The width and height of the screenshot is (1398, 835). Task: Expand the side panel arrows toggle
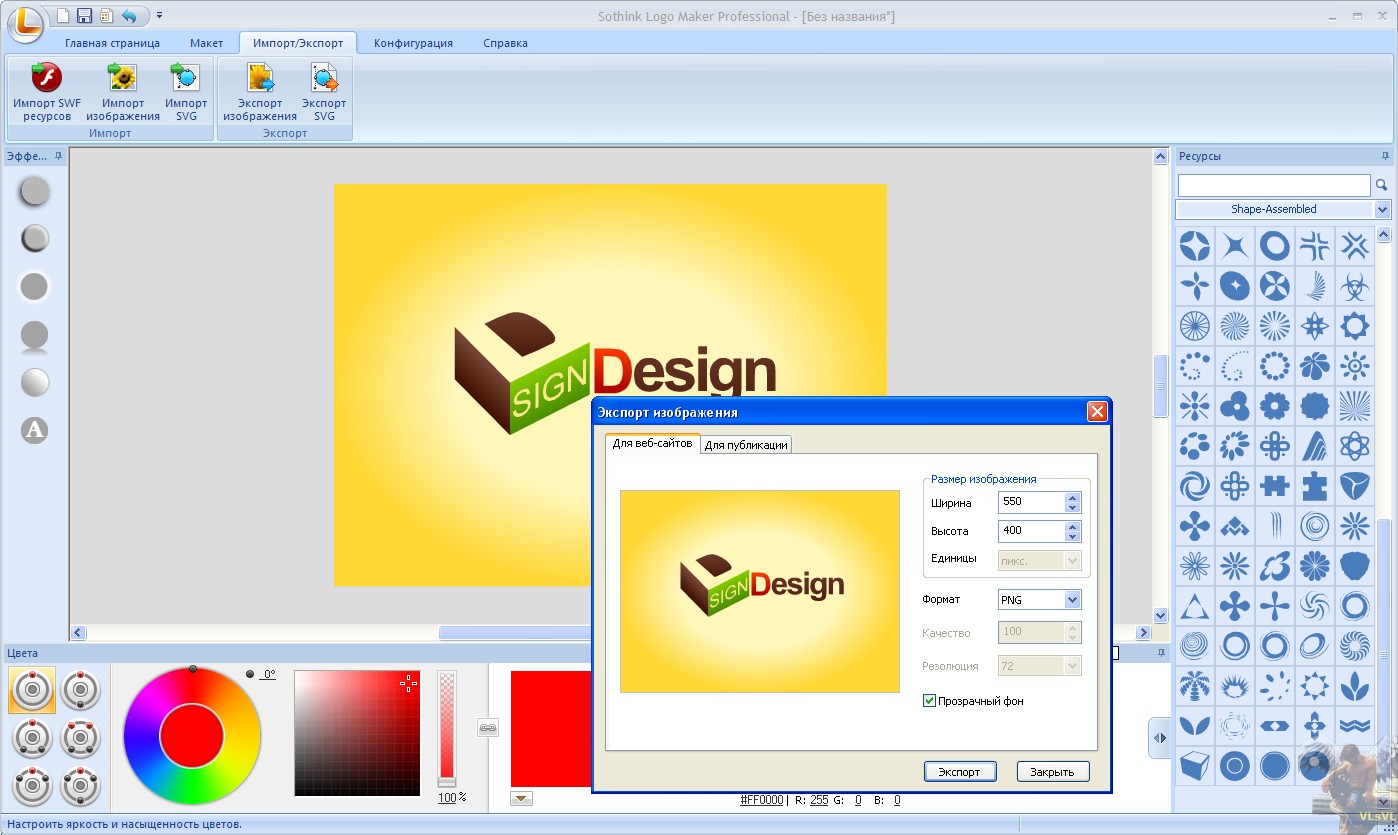[1159, 738]
